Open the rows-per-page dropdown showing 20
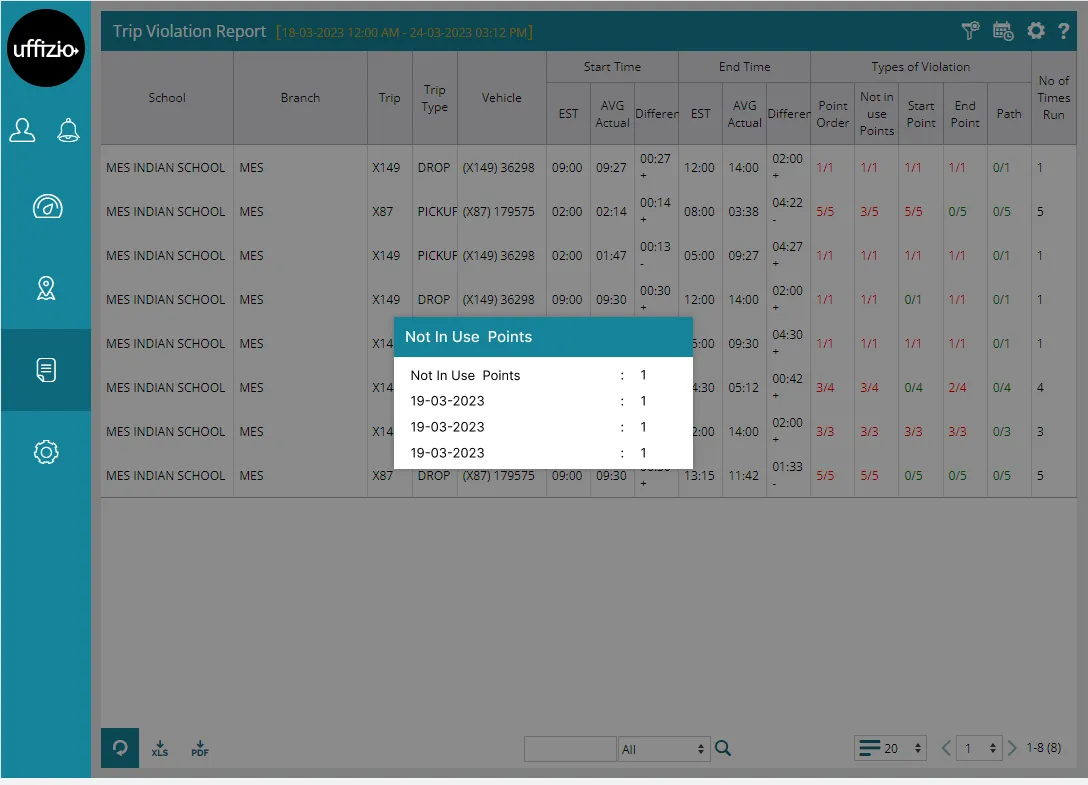The image size is (1088, 785). point(892,748)
